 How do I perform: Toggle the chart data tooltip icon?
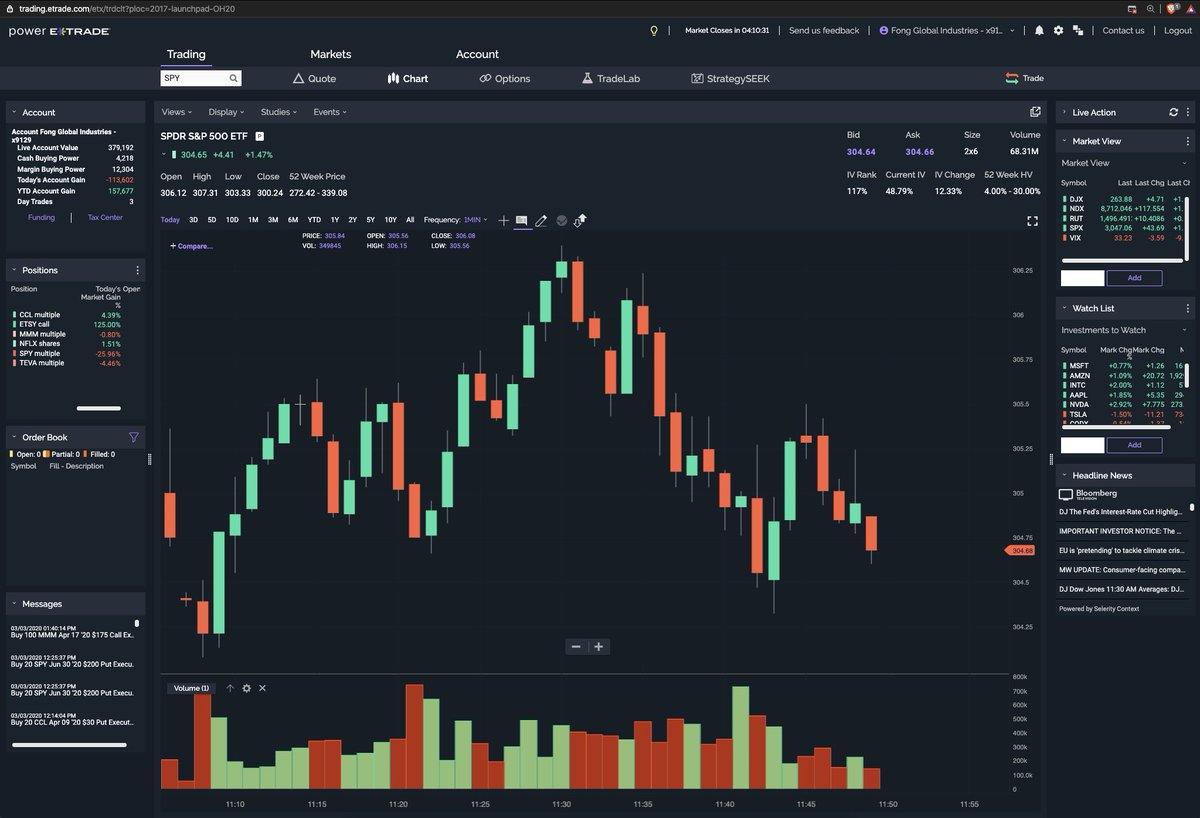click(x=521, y=220)
